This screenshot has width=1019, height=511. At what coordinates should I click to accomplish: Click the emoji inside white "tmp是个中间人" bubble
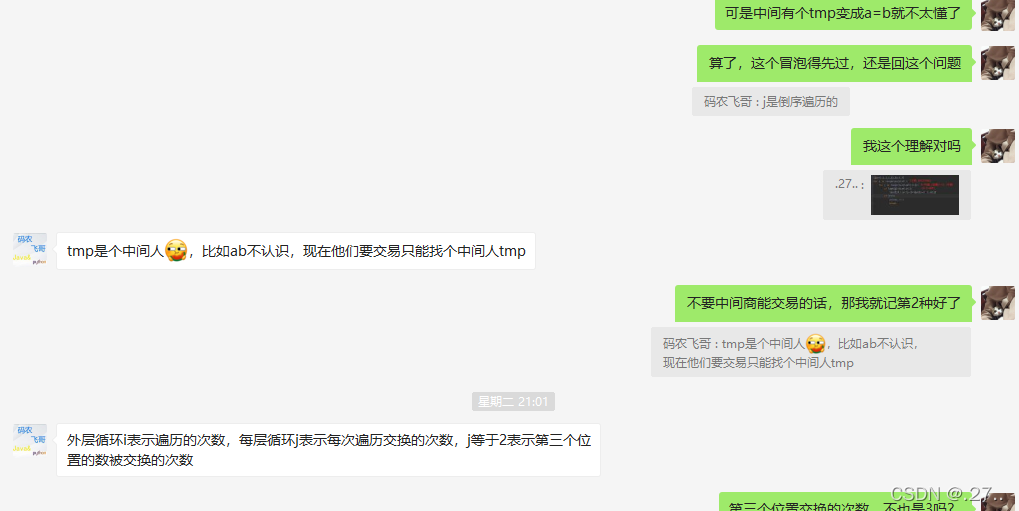point(176,251)
